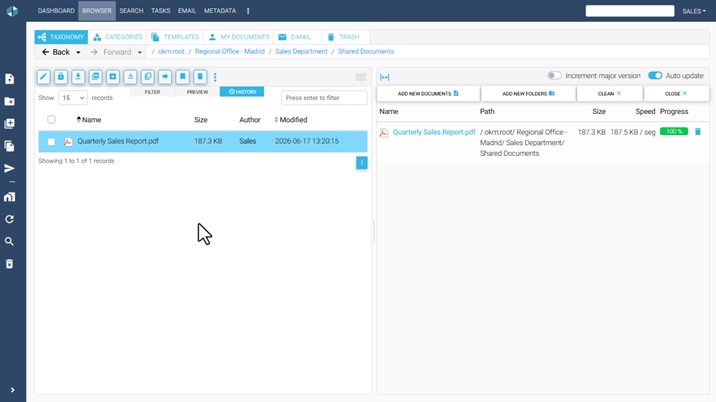Click the top search input box

click(630, 11)
